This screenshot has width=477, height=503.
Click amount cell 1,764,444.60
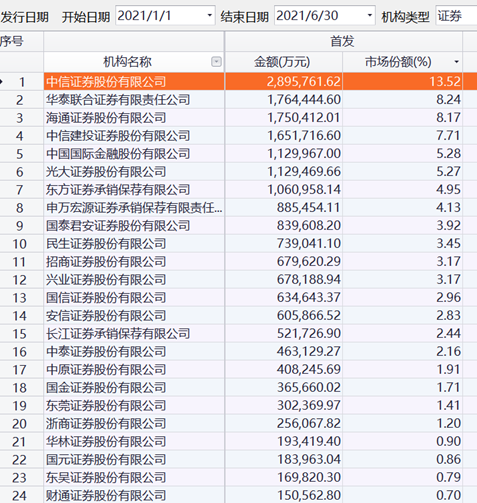click(x=284, y=100)
